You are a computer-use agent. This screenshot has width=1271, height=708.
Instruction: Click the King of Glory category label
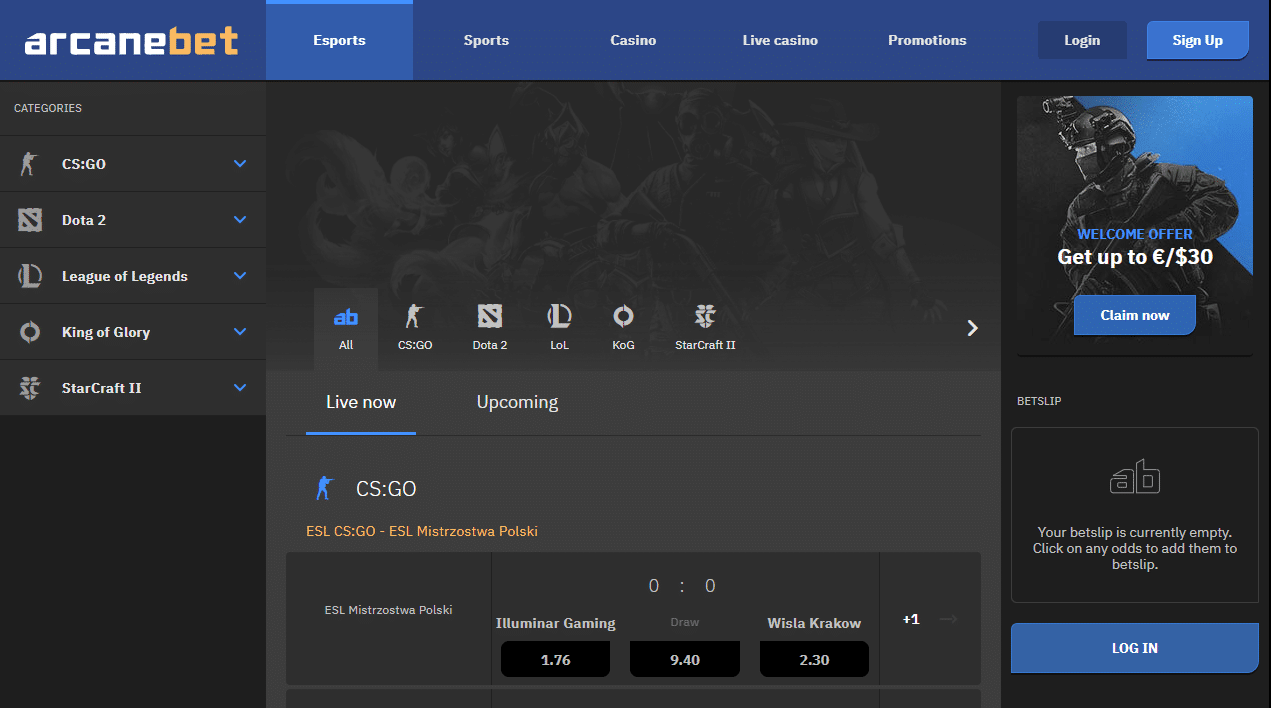pos(106,332)
